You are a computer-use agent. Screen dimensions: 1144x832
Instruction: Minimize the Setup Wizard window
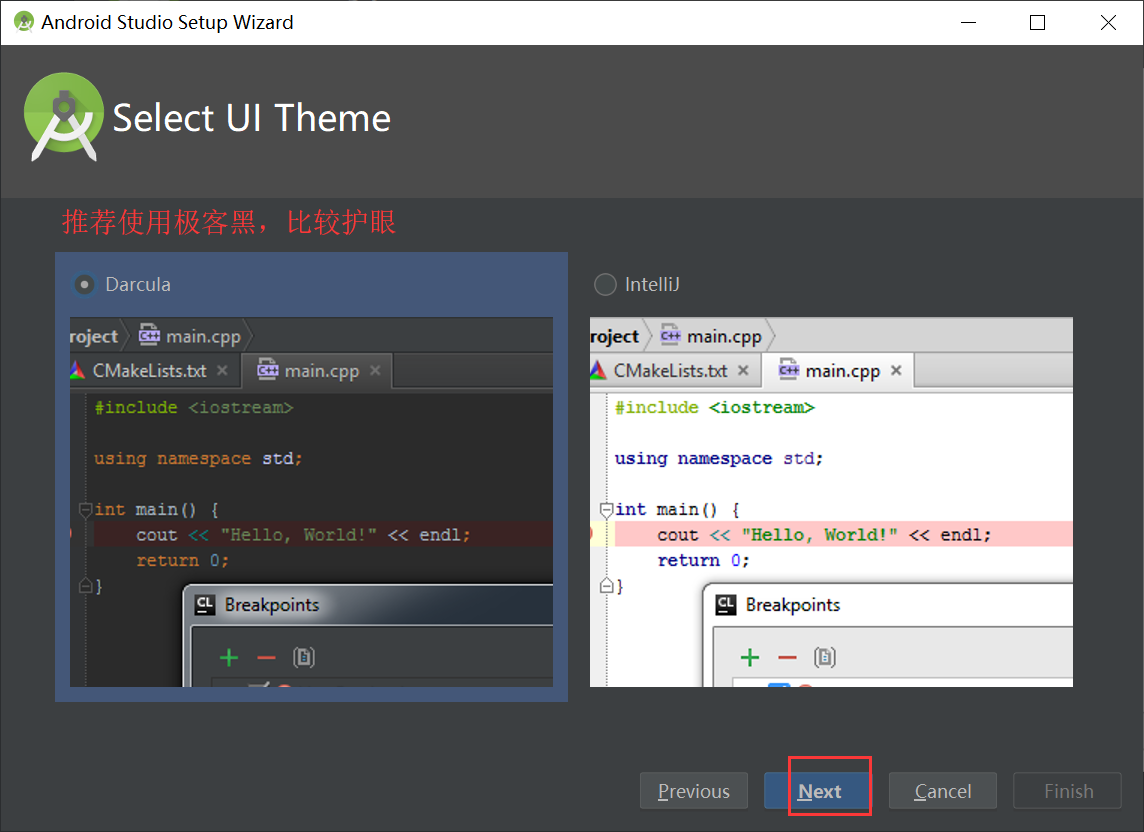point(968,23)
